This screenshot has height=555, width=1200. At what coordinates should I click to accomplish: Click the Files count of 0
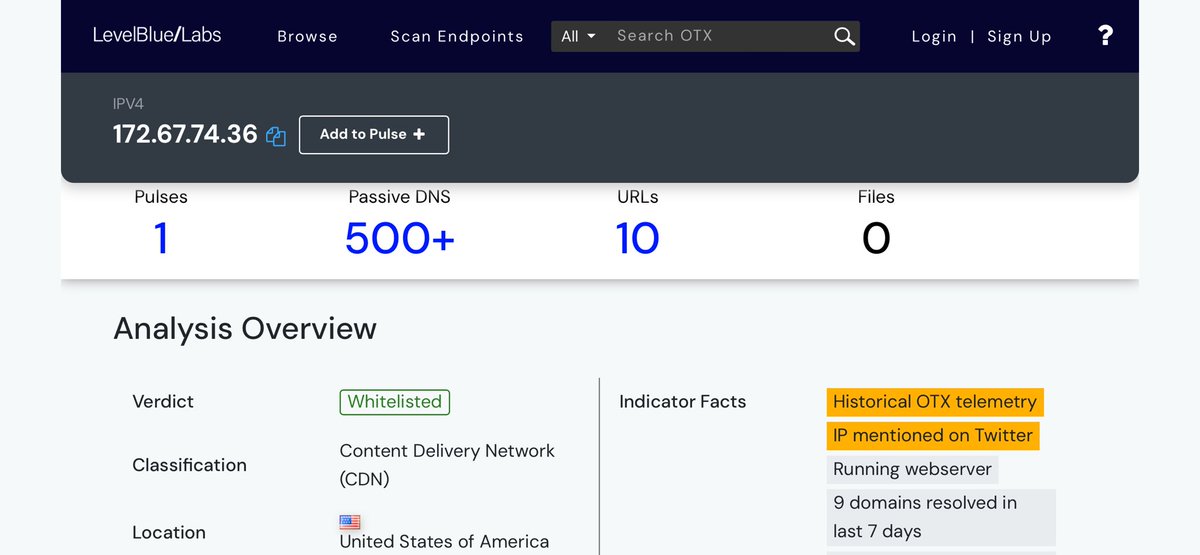click(875, 238)
